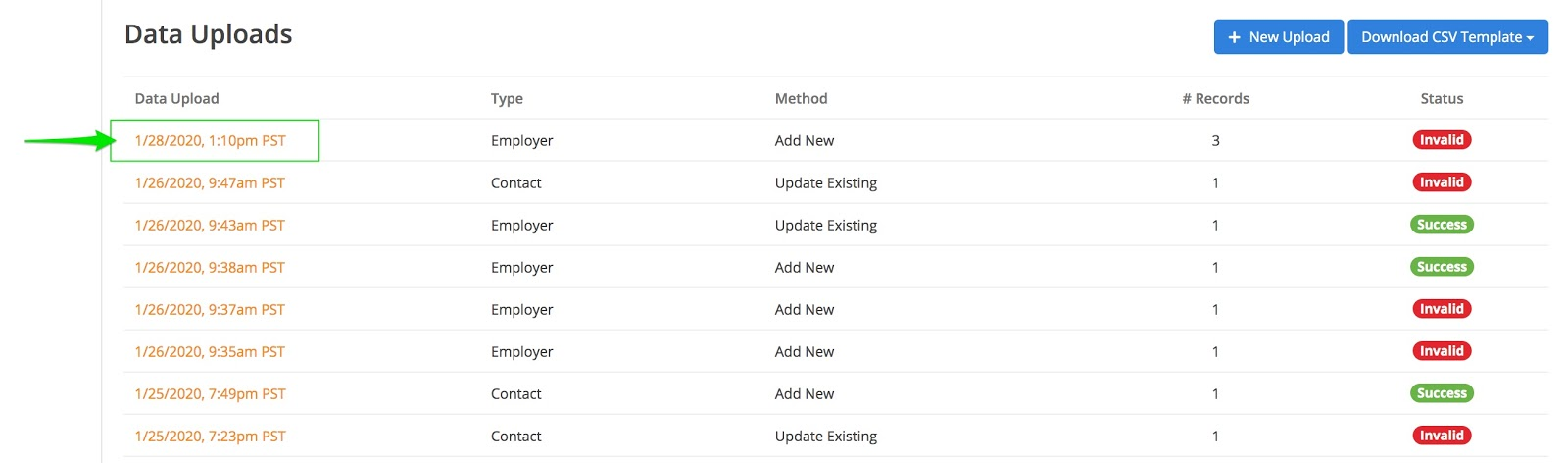Open the 1/28/2020, 1:10pm PST upload

[211, 141]
